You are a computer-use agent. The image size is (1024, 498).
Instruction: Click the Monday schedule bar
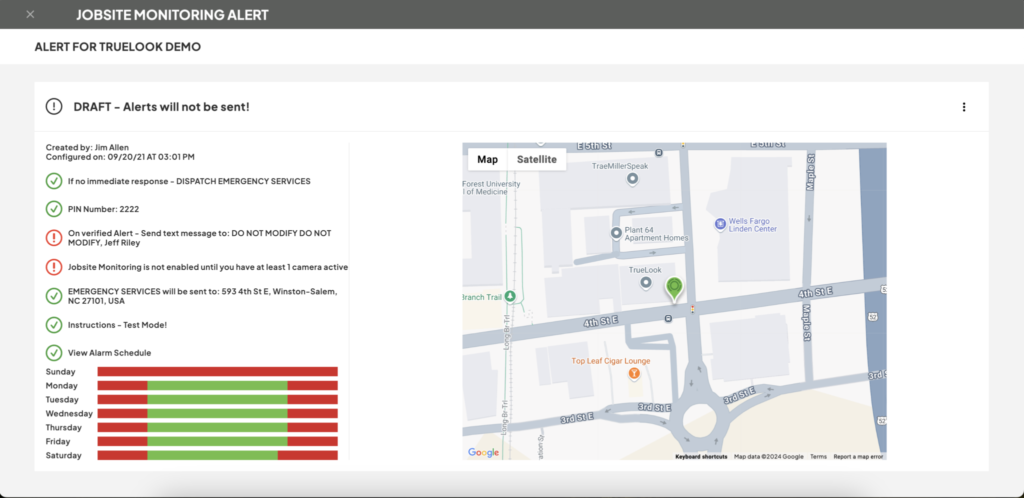[217, 386]
